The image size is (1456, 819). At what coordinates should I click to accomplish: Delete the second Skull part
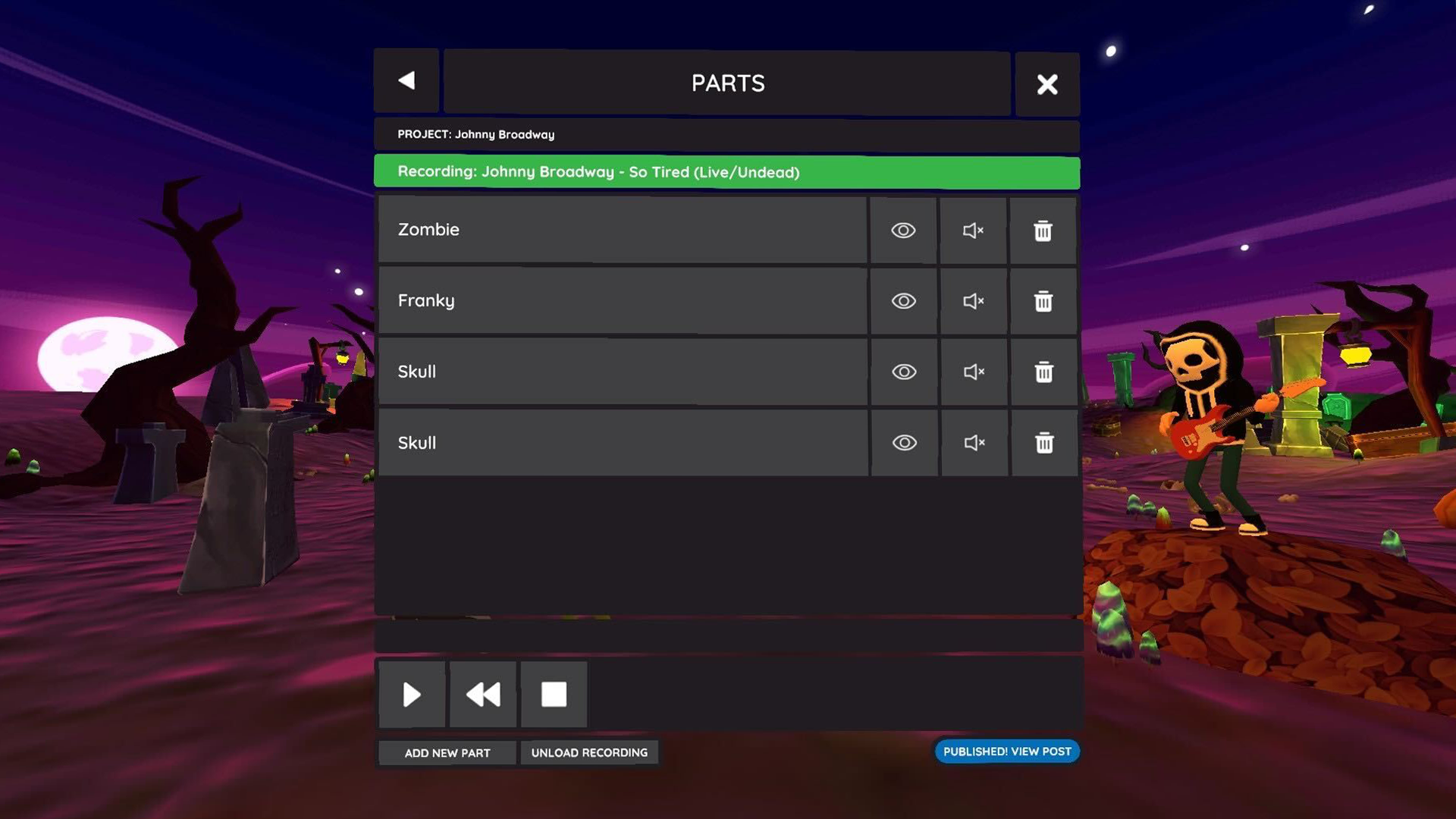(x=1044, y=443)
